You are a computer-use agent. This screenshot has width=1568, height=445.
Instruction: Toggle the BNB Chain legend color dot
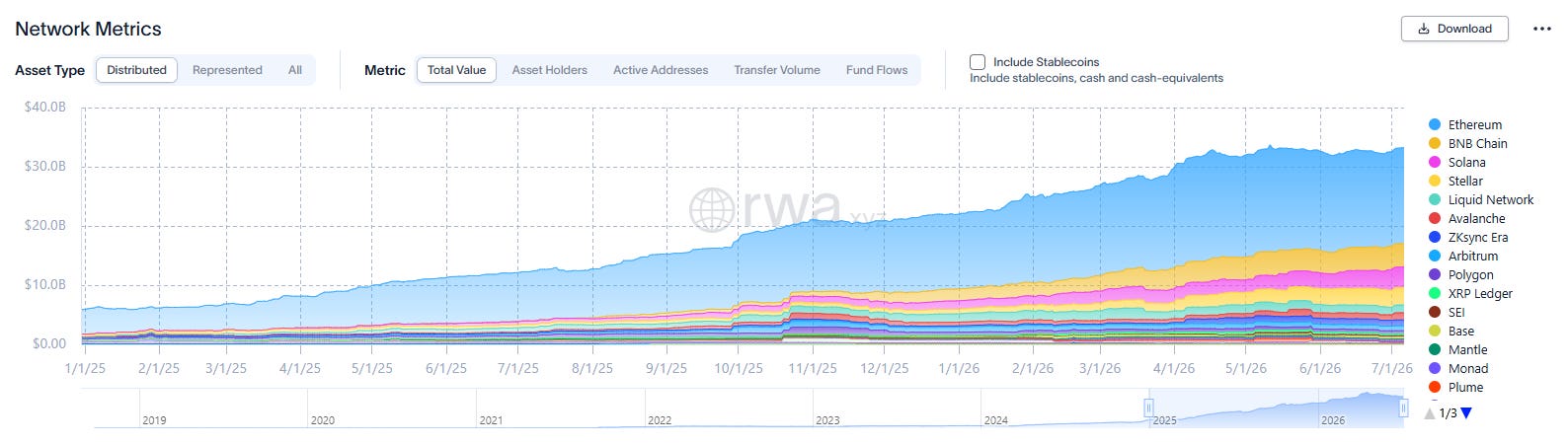1435,143
